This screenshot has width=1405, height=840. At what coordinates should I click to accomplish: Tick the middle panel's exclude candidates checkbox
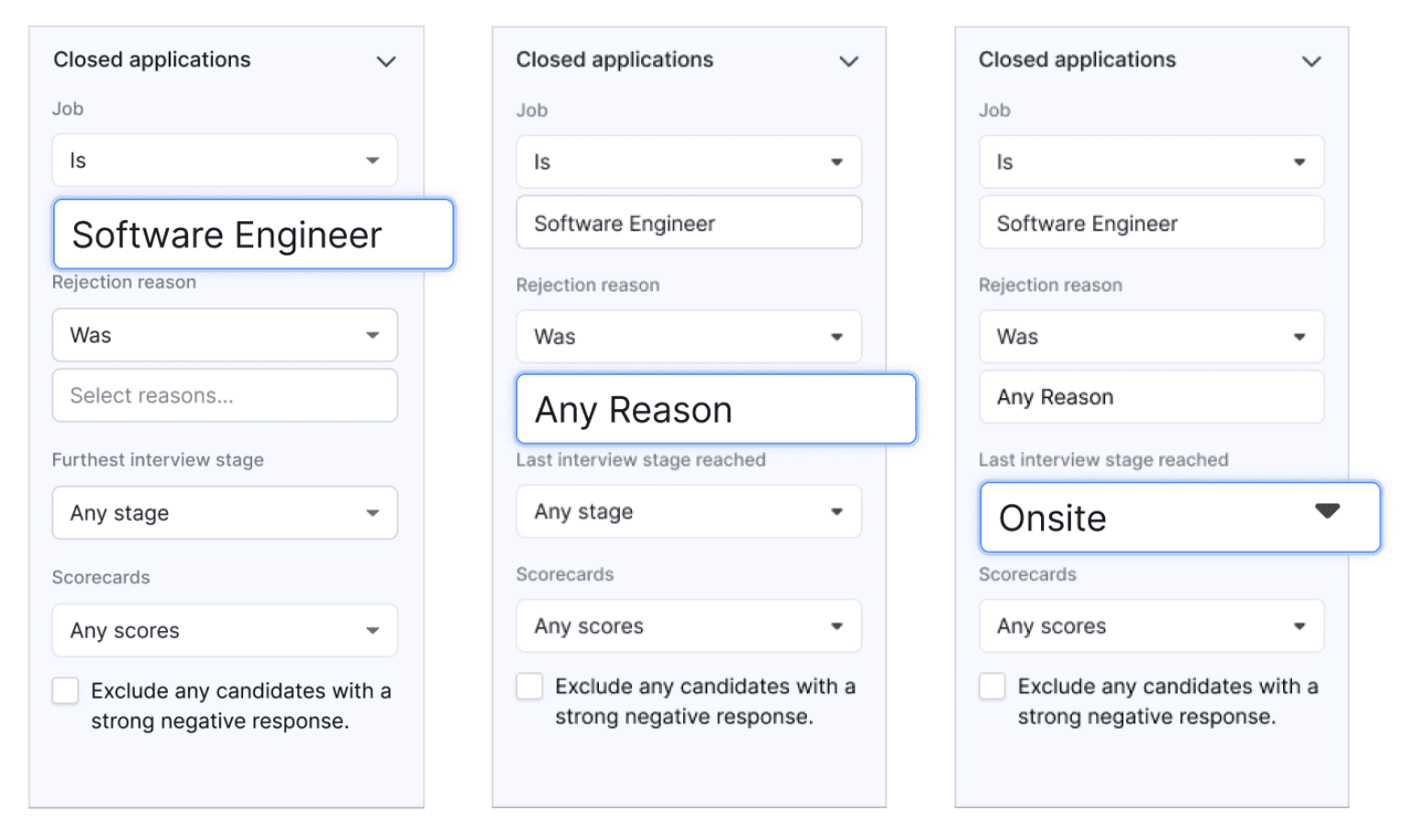point(529,686)
